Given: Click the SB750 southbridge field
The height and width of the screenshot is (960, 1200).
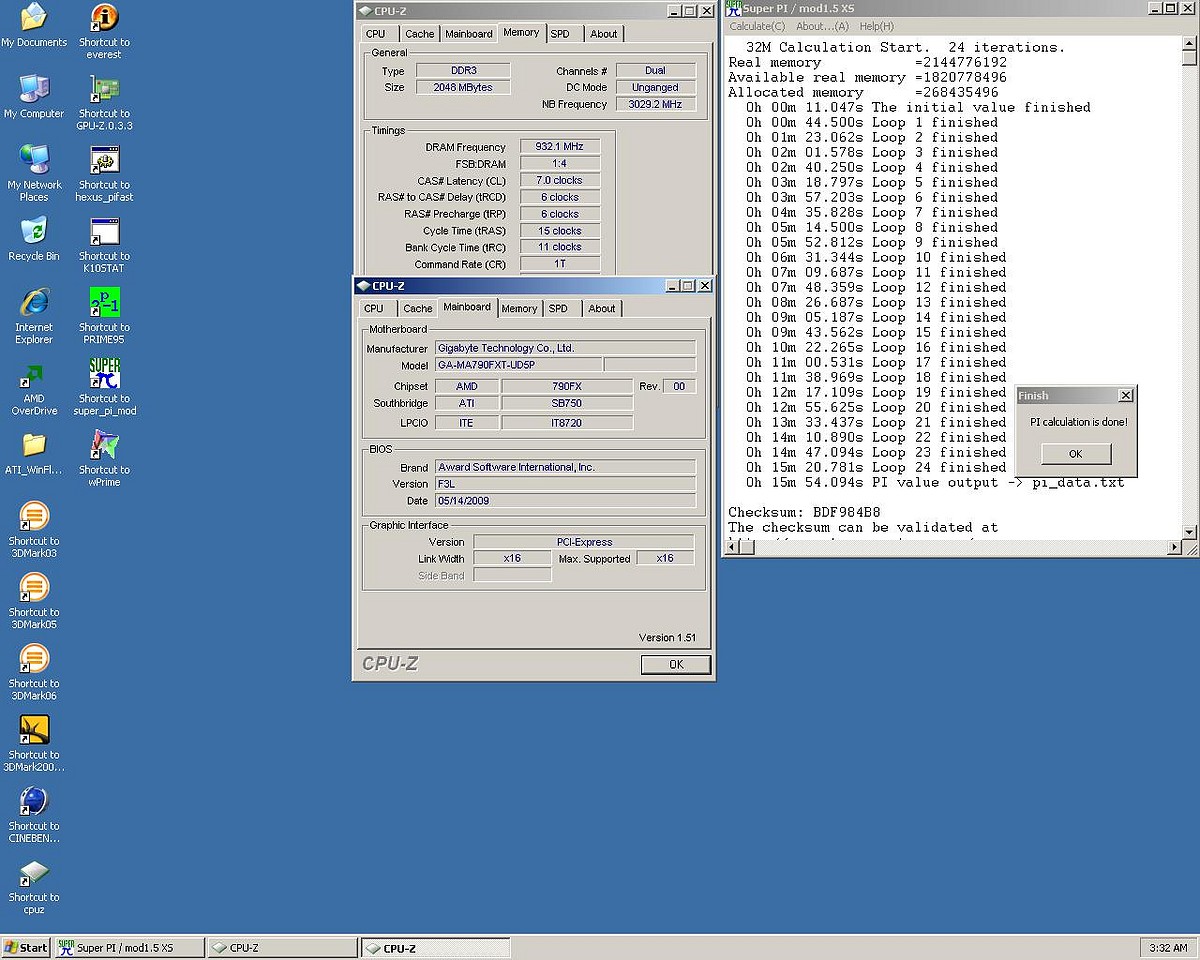Looking at the screenshot, I should [566, 403].
